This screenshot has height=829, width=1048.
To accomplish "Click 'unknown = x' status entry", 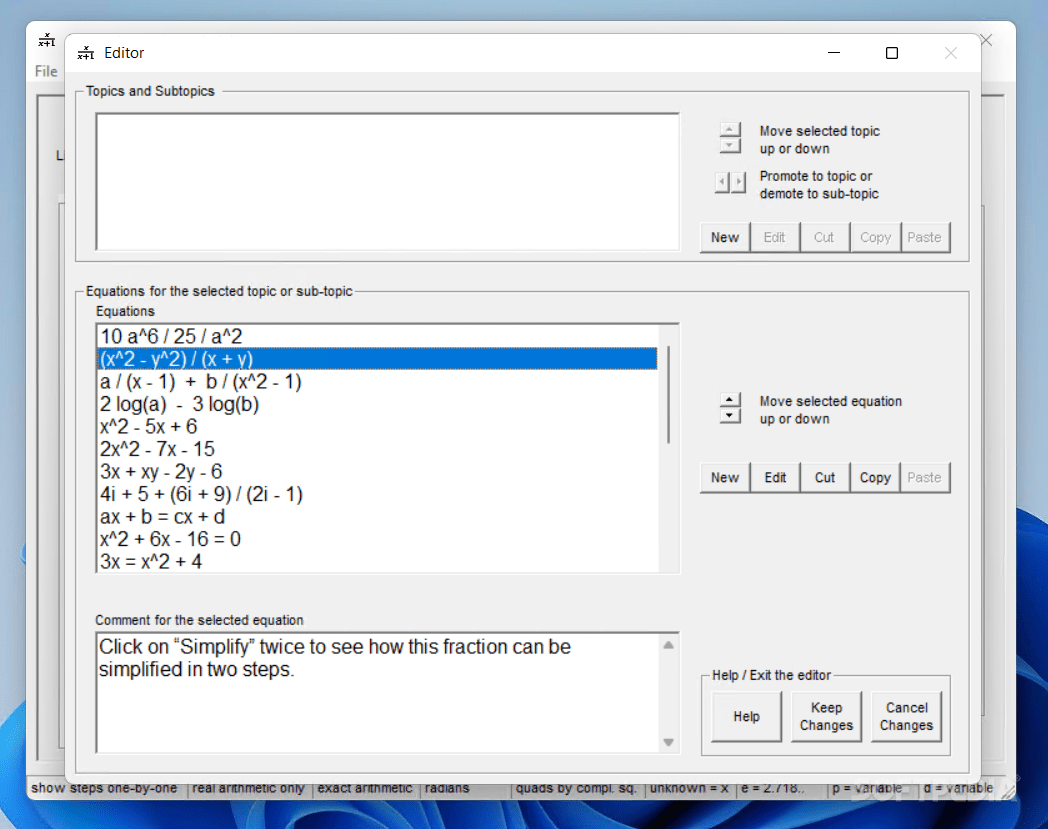I will (x=689, y=788).
